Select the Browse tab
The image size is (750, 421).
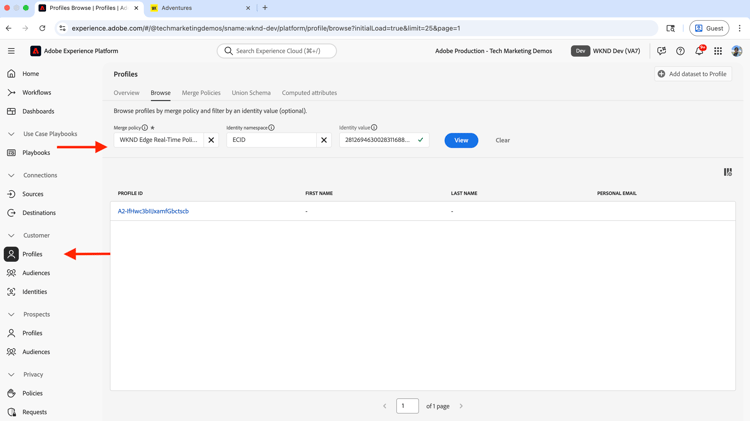pos(160,93)
